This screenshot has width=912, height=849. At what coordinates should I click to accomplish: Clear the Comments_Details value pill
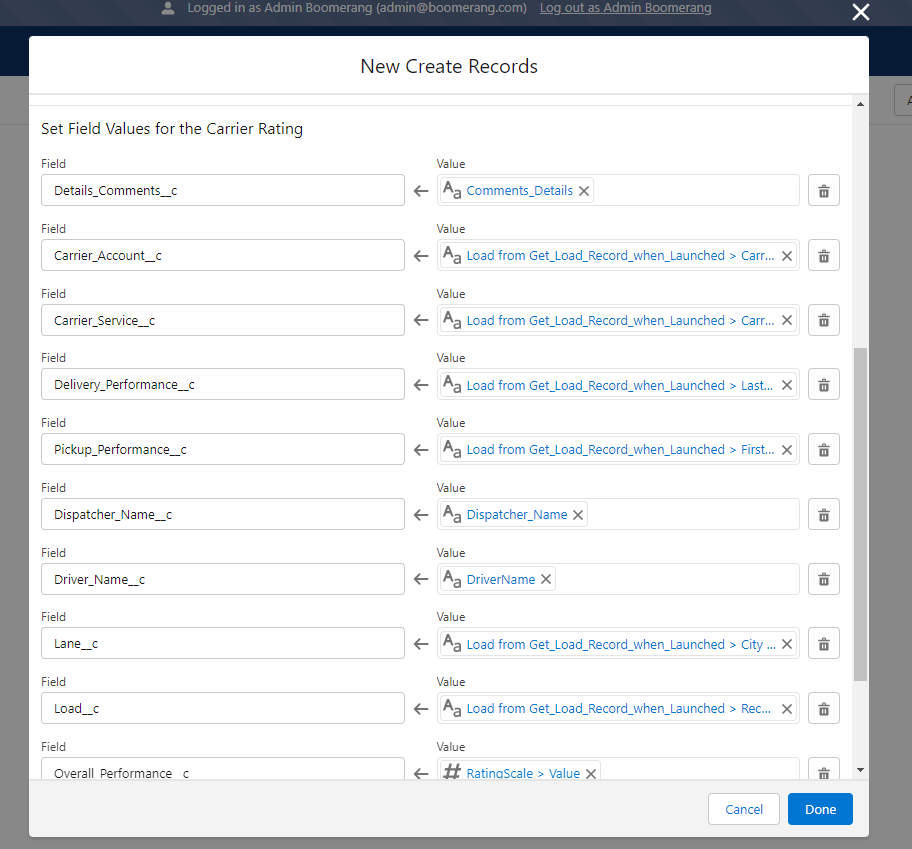(x=584, y=191)
